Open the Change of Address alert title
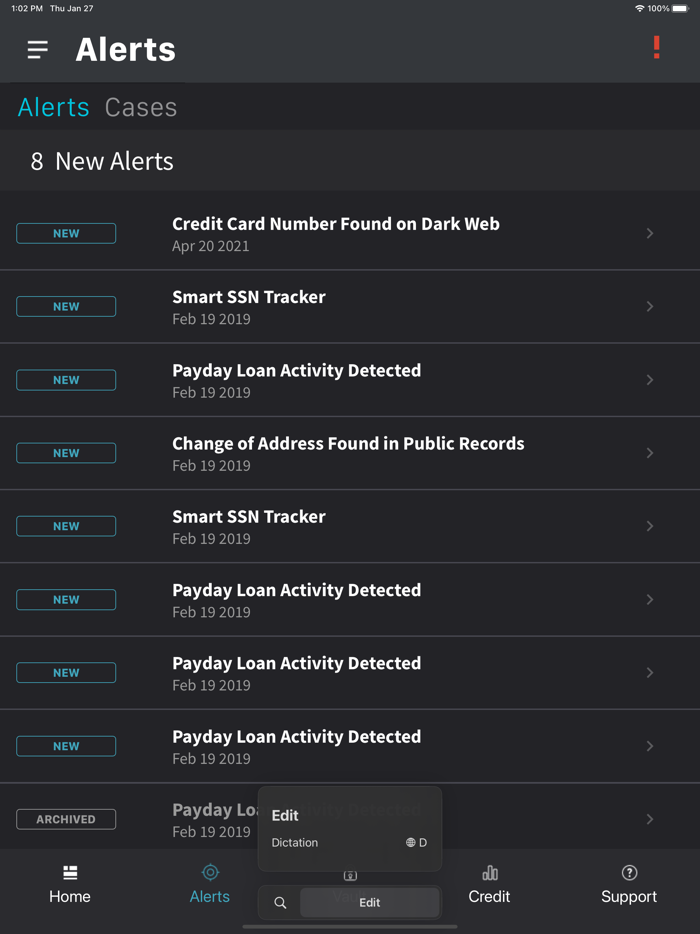 [348, 443]
